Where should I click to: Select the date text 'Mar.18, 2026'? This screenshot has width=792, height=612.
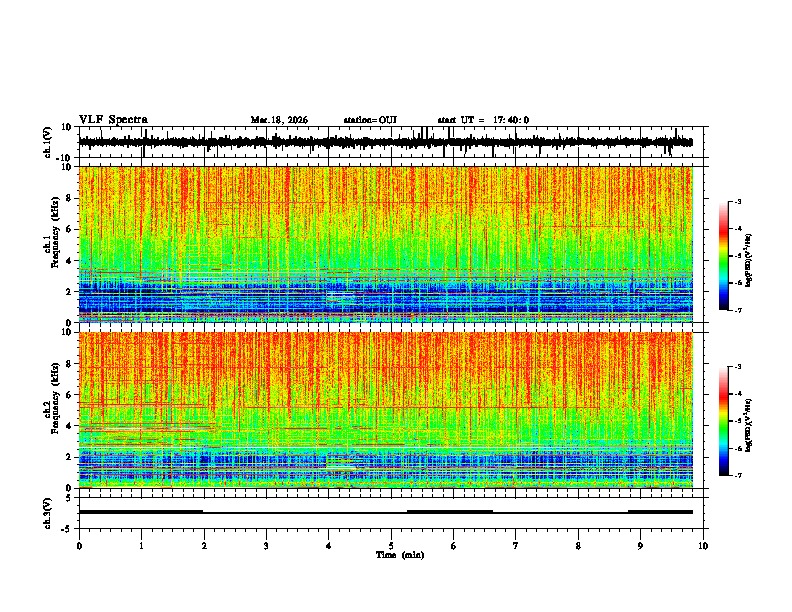pos(279,120)
